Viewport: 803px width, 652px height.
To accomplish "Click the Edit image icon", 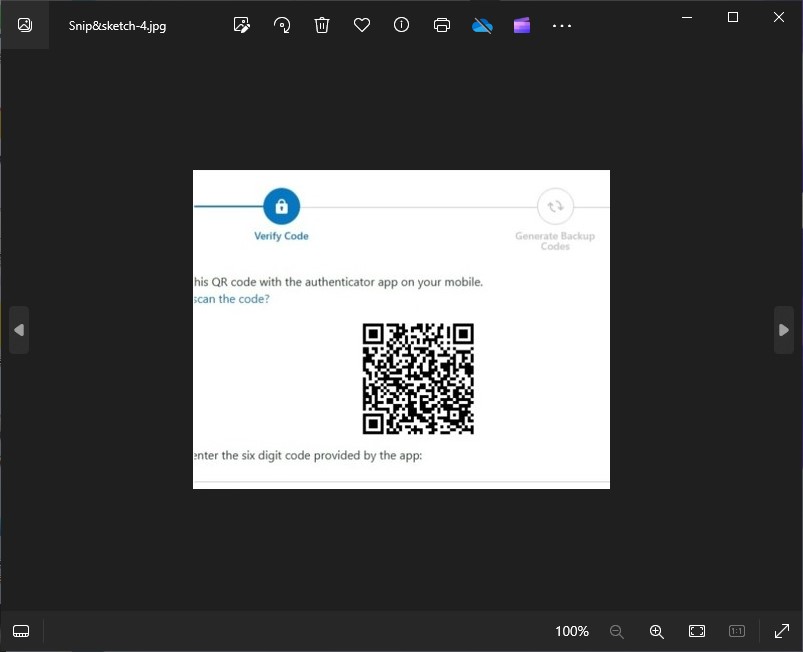I will (241, 25).
